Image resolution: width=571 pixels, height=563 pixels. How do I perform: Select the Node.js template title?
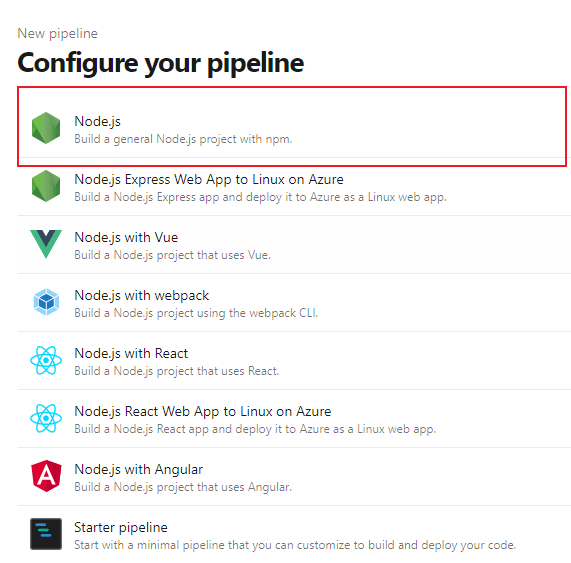[x=97, y=121]
